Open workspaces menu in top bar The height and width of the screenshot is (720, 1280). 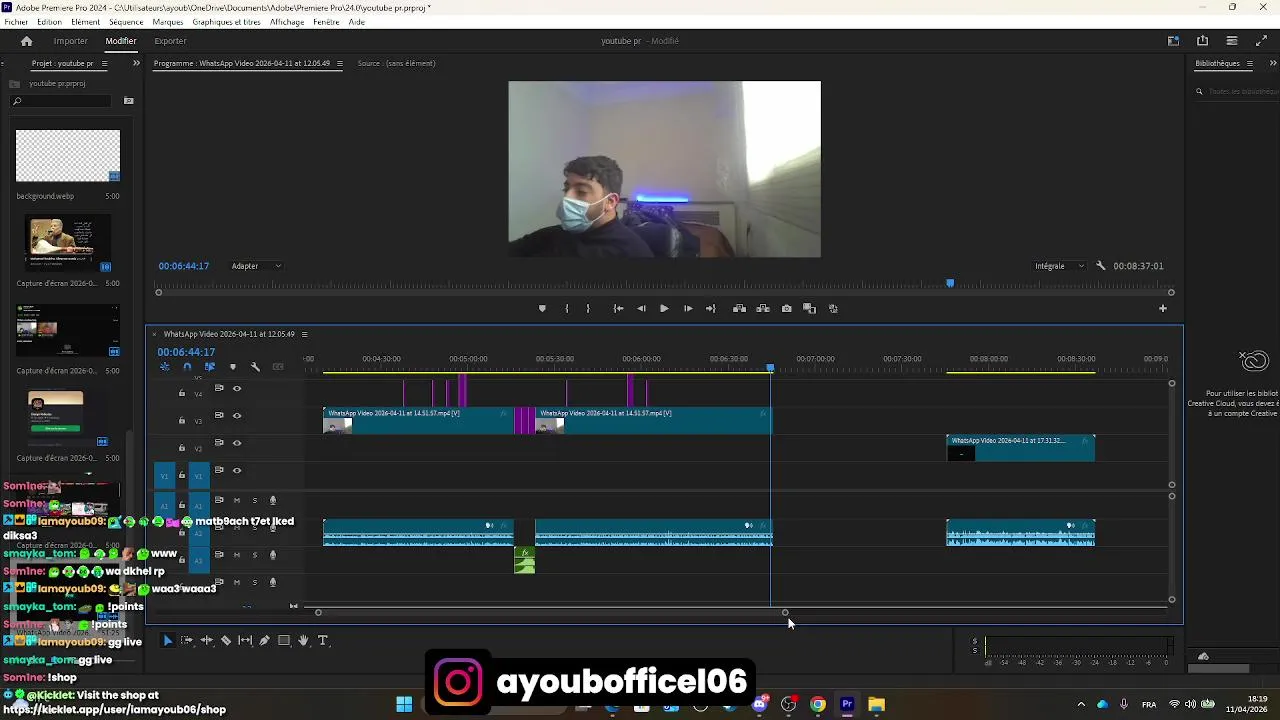(1173, 41)
